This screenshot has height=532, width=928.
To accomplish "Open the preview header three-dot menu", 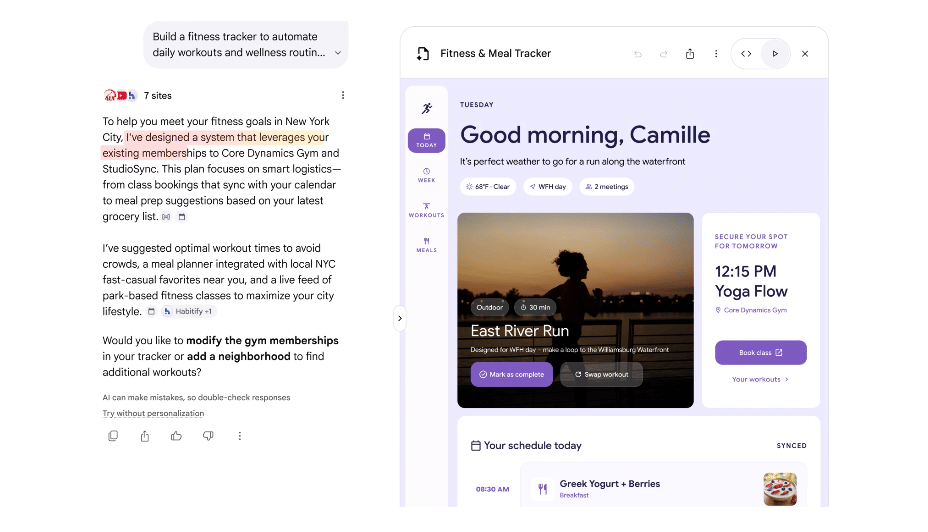I will click(x=716, y=54).
